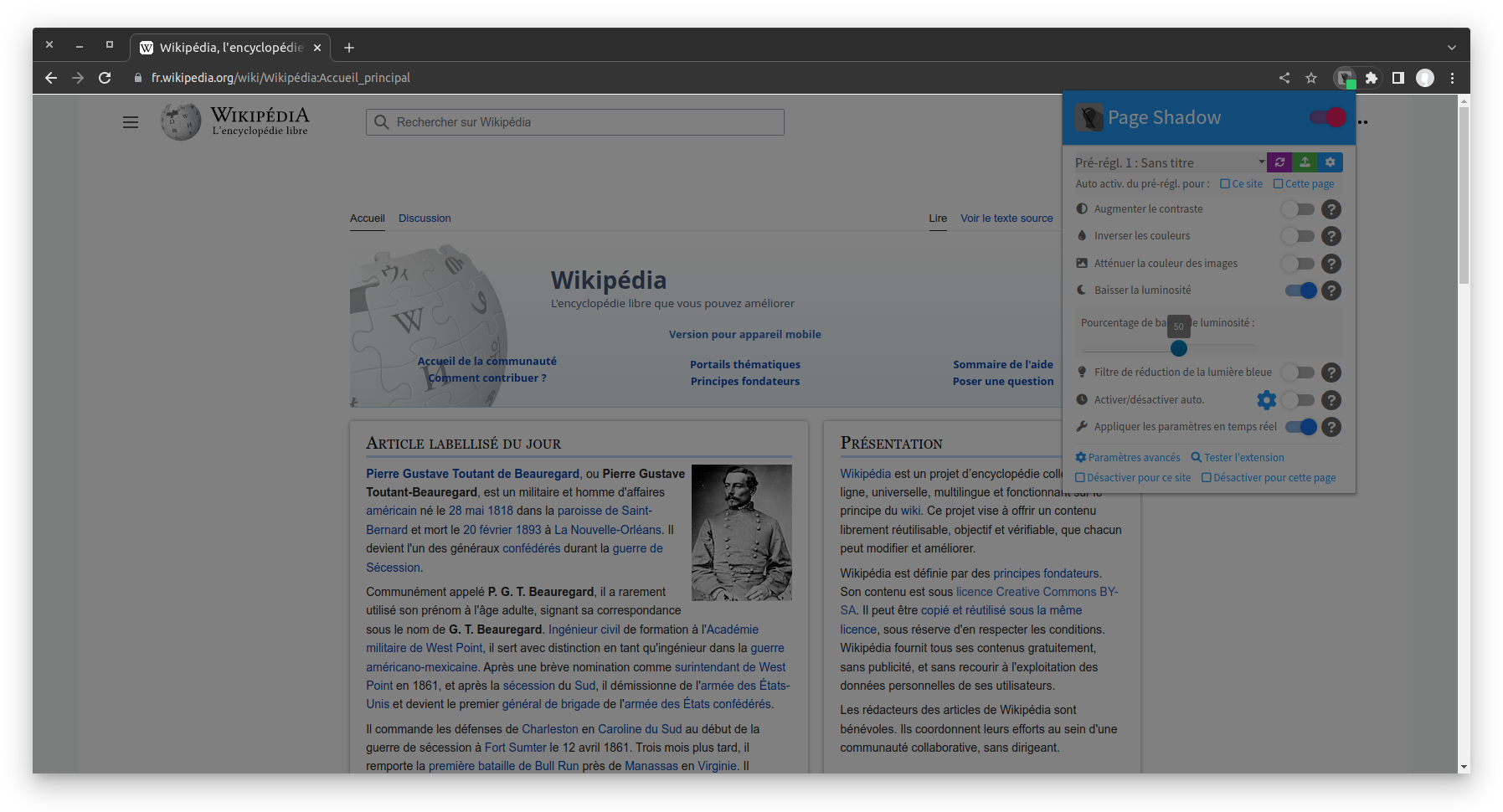Close the Wikipédia tab
Screen dimensions: 1503x812
click(317, 48)
